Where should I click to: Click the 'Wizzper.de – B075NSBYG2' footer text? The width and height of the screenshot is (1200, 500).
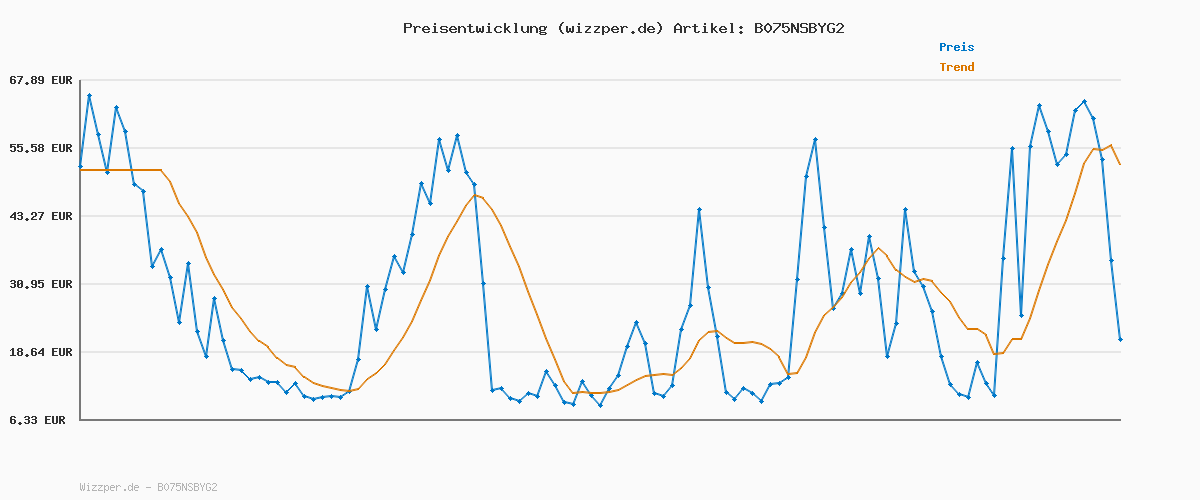tap(148, 488)
